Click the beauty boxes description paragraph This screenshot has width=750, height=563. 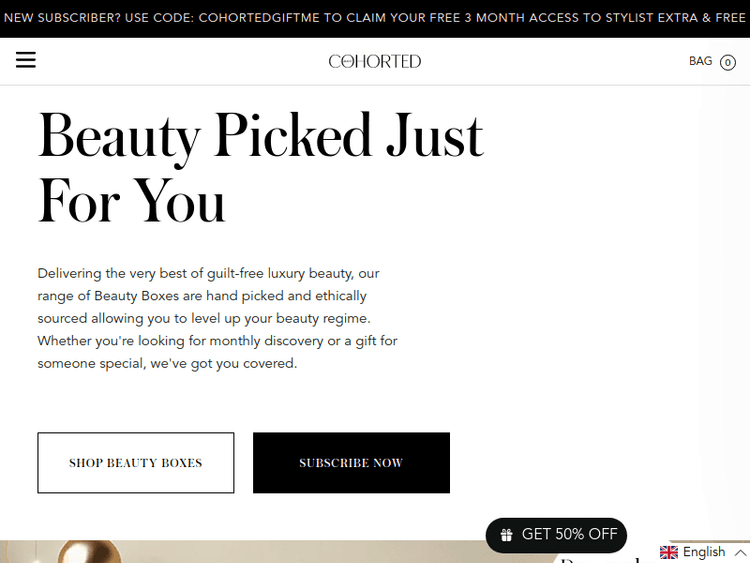point(218,318)
